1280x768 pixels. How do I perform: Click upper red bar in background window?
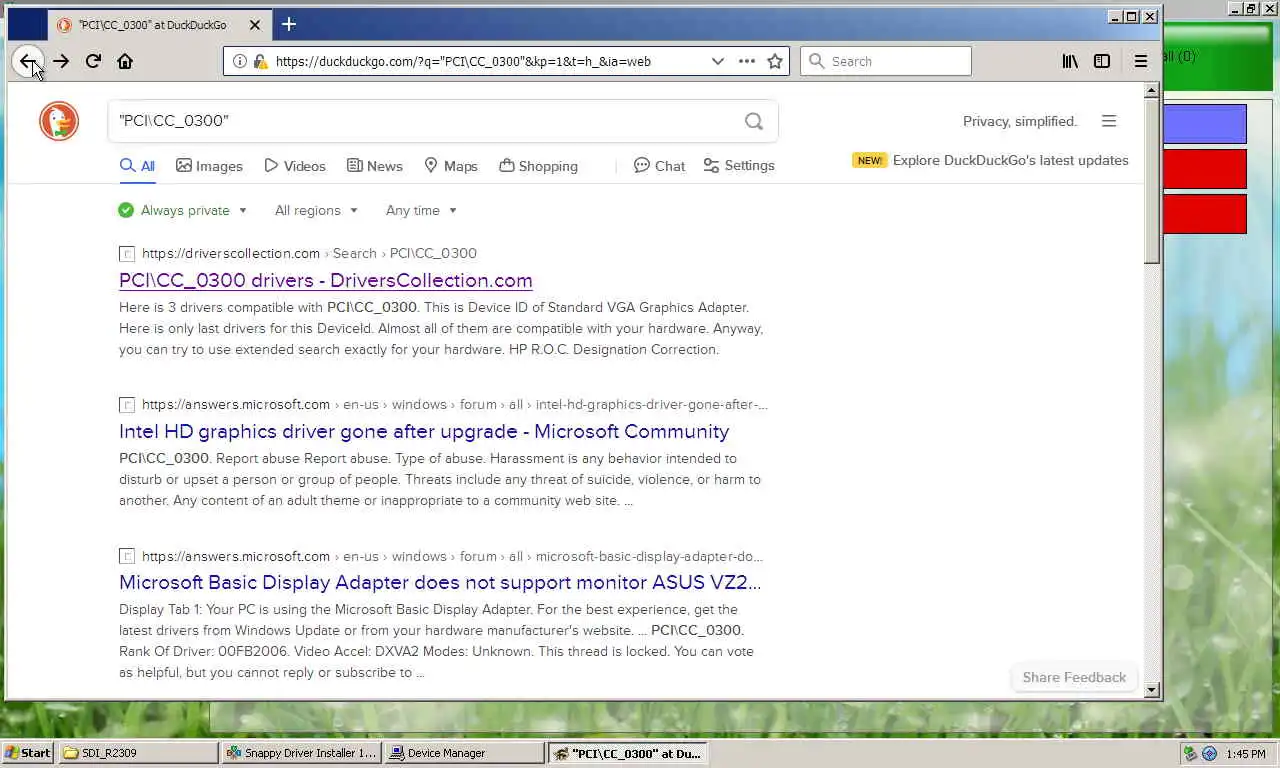coord(1205,169)
